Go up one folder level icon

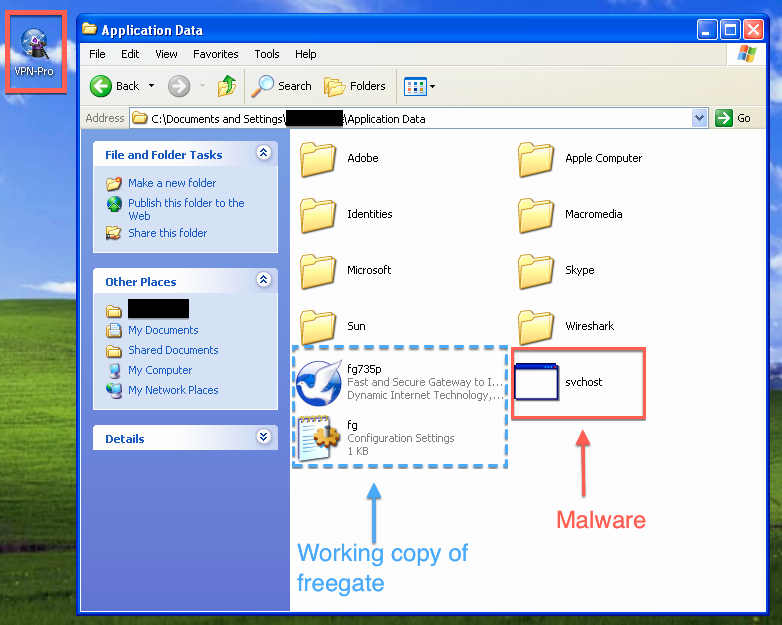click(x=227, y=86)
